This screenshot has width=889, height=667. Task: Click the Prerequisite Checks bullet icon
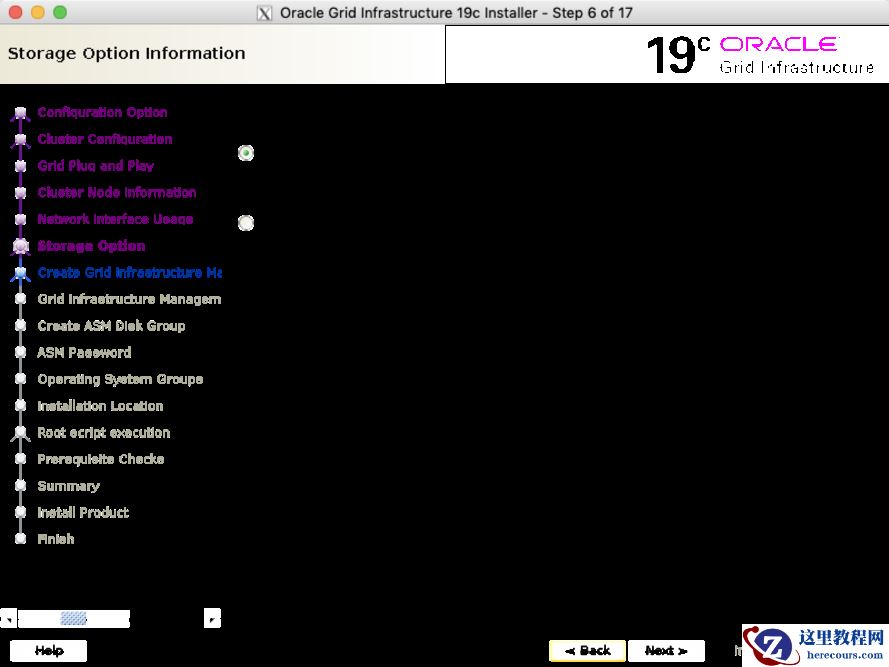(x=20, y=459)
